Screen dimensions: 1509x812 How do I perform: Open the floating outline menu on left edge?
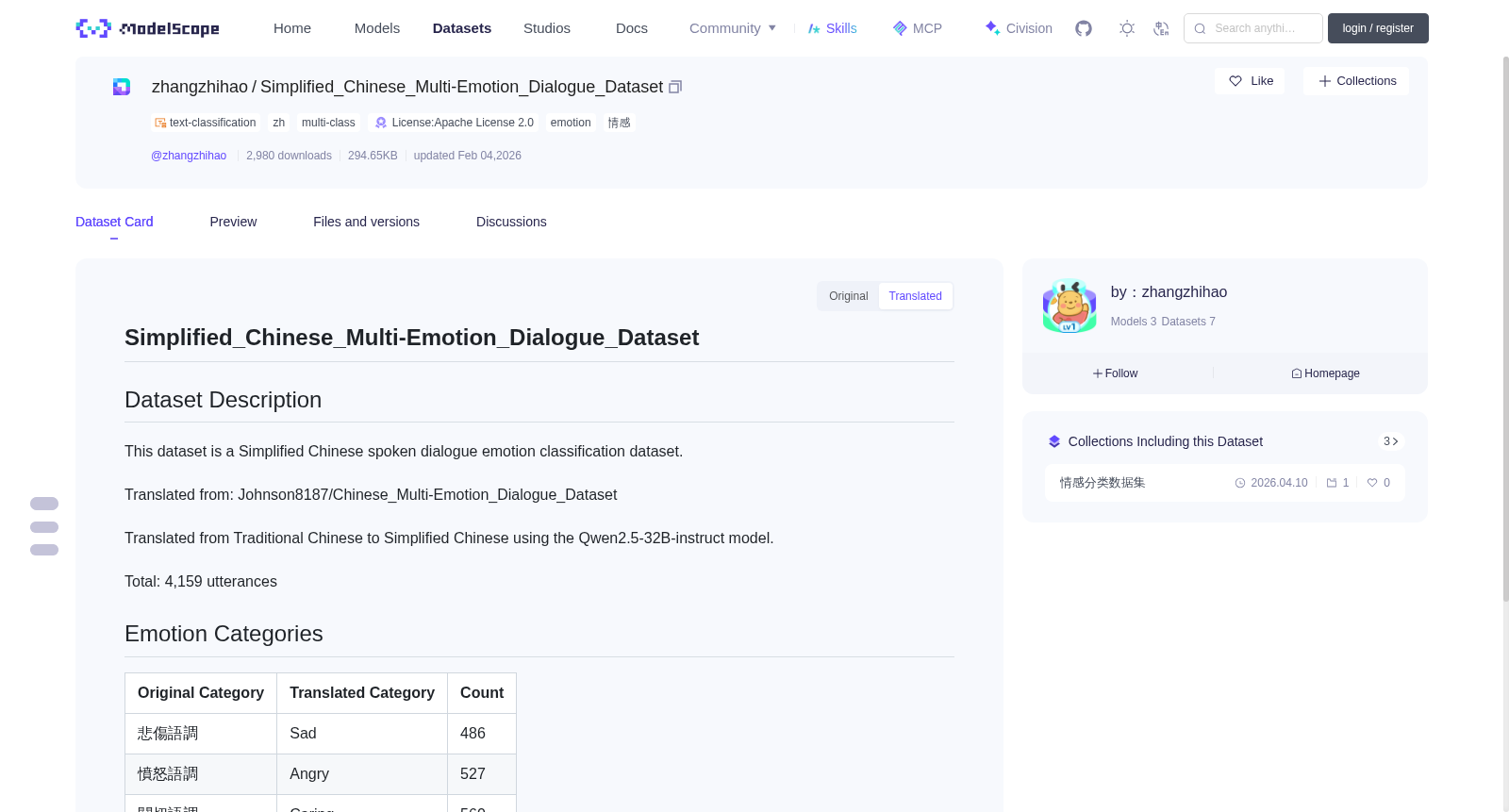[x=44, y=526]
